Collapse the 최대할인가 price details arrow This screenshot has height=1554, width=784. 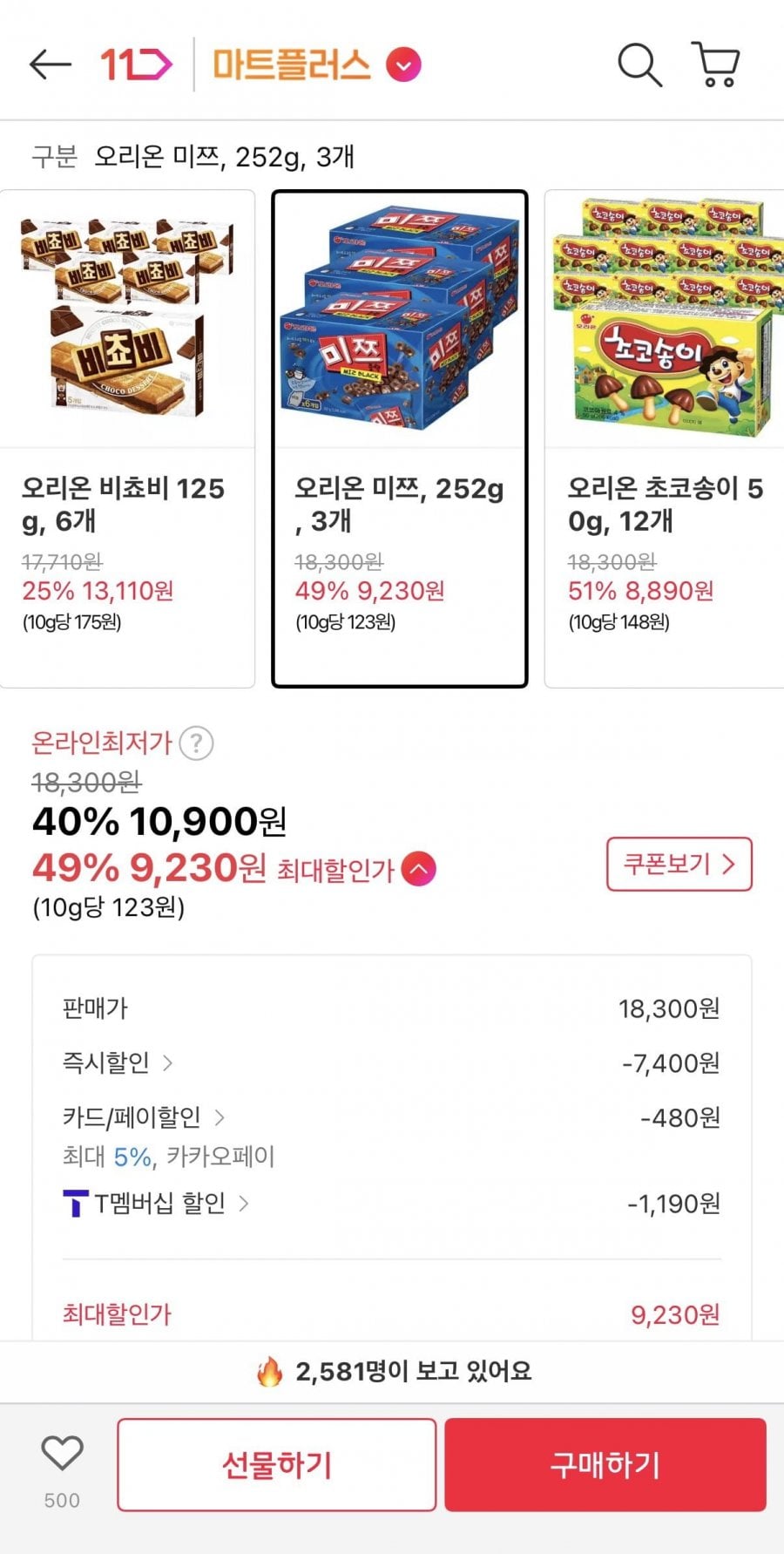click(419, 869)
